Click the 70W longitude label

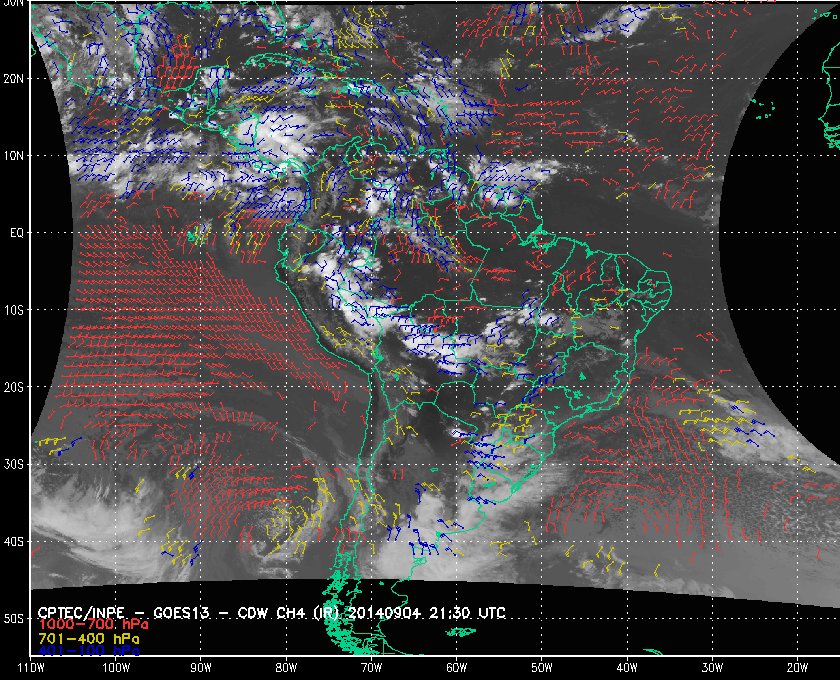371,668
